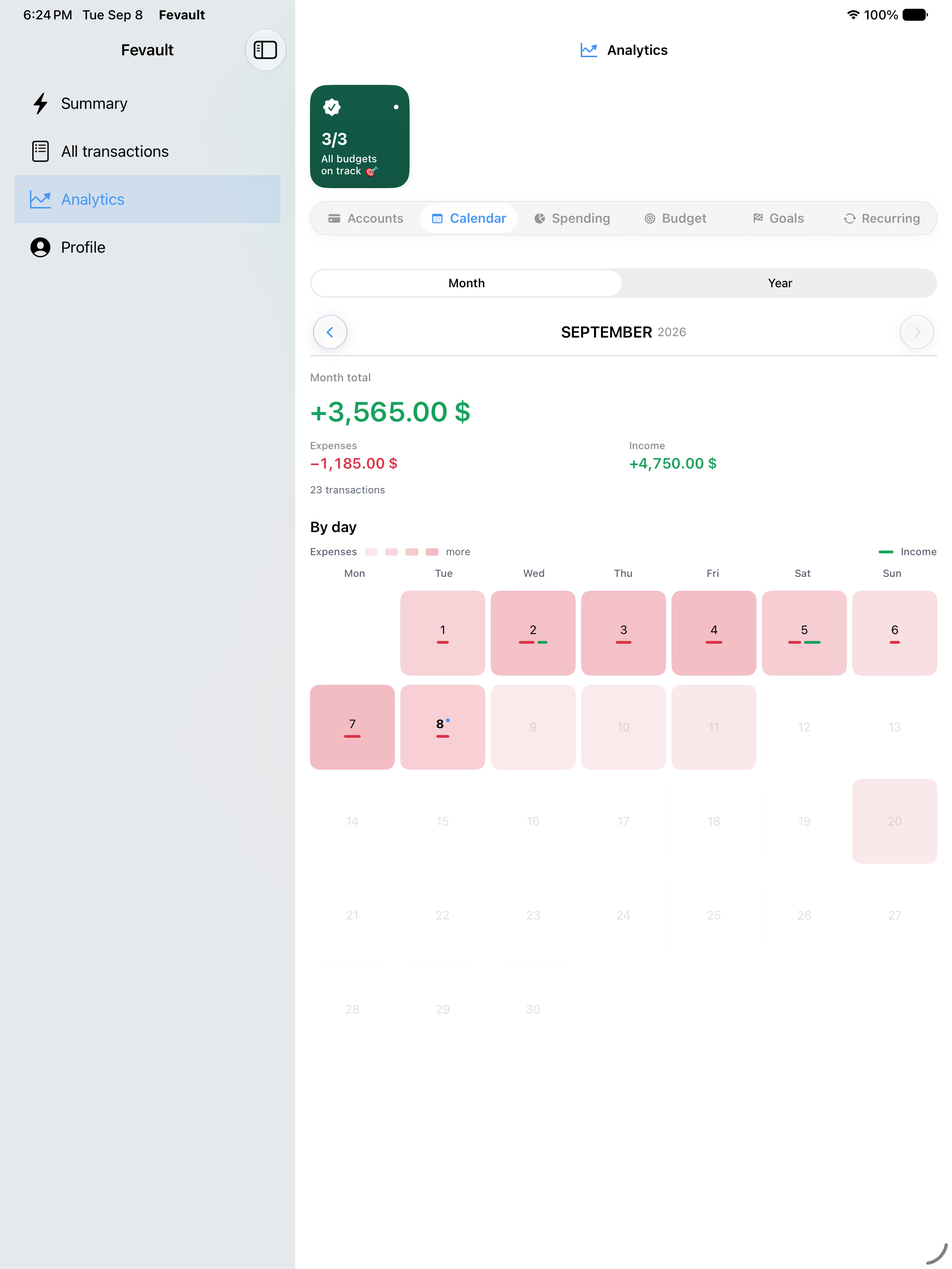Select September 1 day cell

pyautogui.click(x=443, y=633)
